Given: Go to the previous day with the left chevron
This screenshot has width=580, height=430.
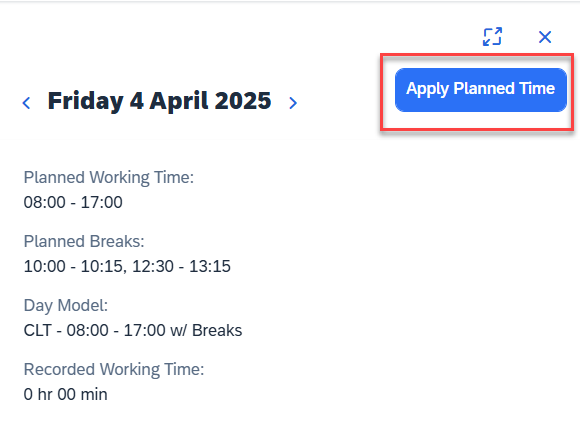Looking at the screenshot, I should pos(26,103).
